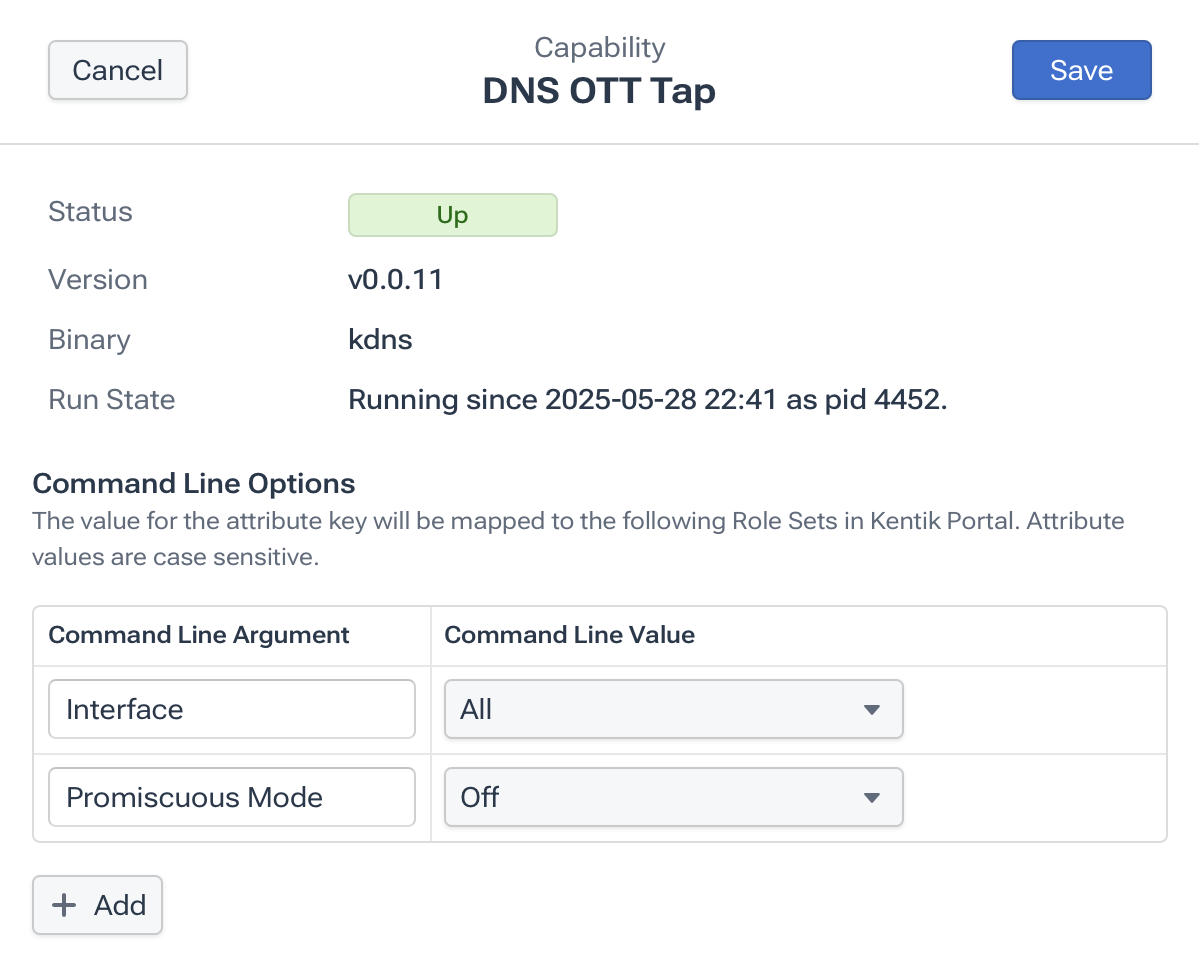This screenshot has width=1199, height=977.
Task: Click the green Up status badge
Action: [x=452, y=215]
